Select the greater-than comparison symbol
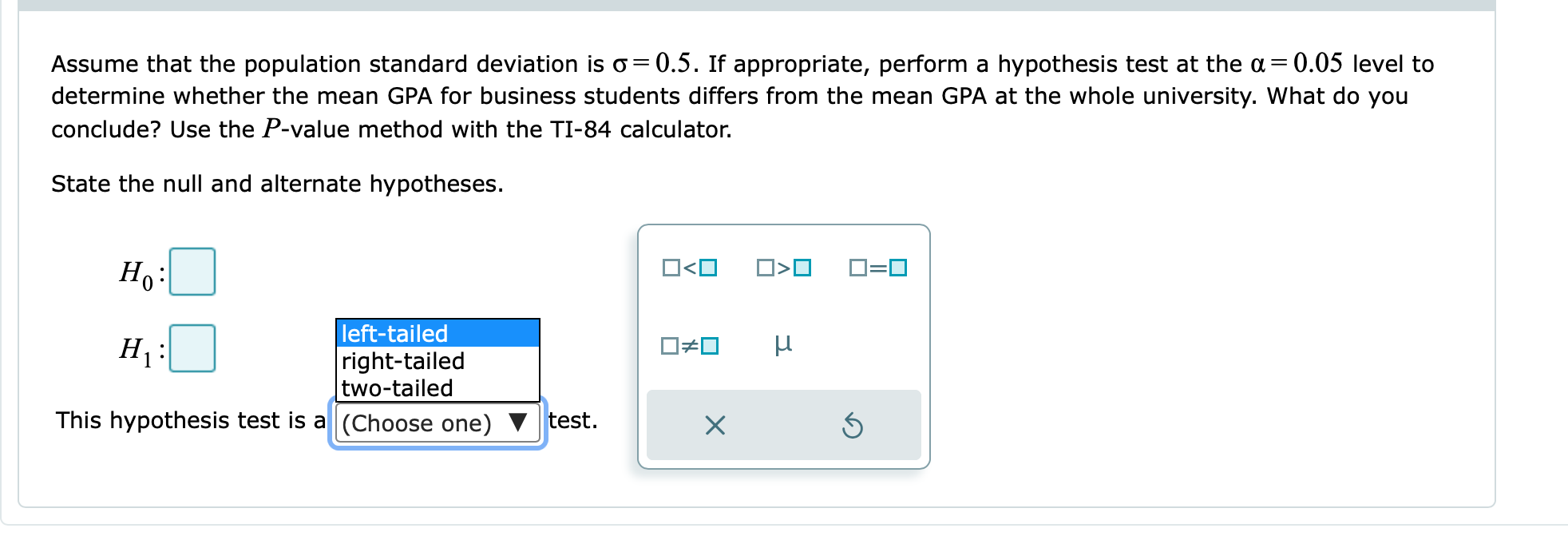The image size is (1568, 540). click(786, 269)
